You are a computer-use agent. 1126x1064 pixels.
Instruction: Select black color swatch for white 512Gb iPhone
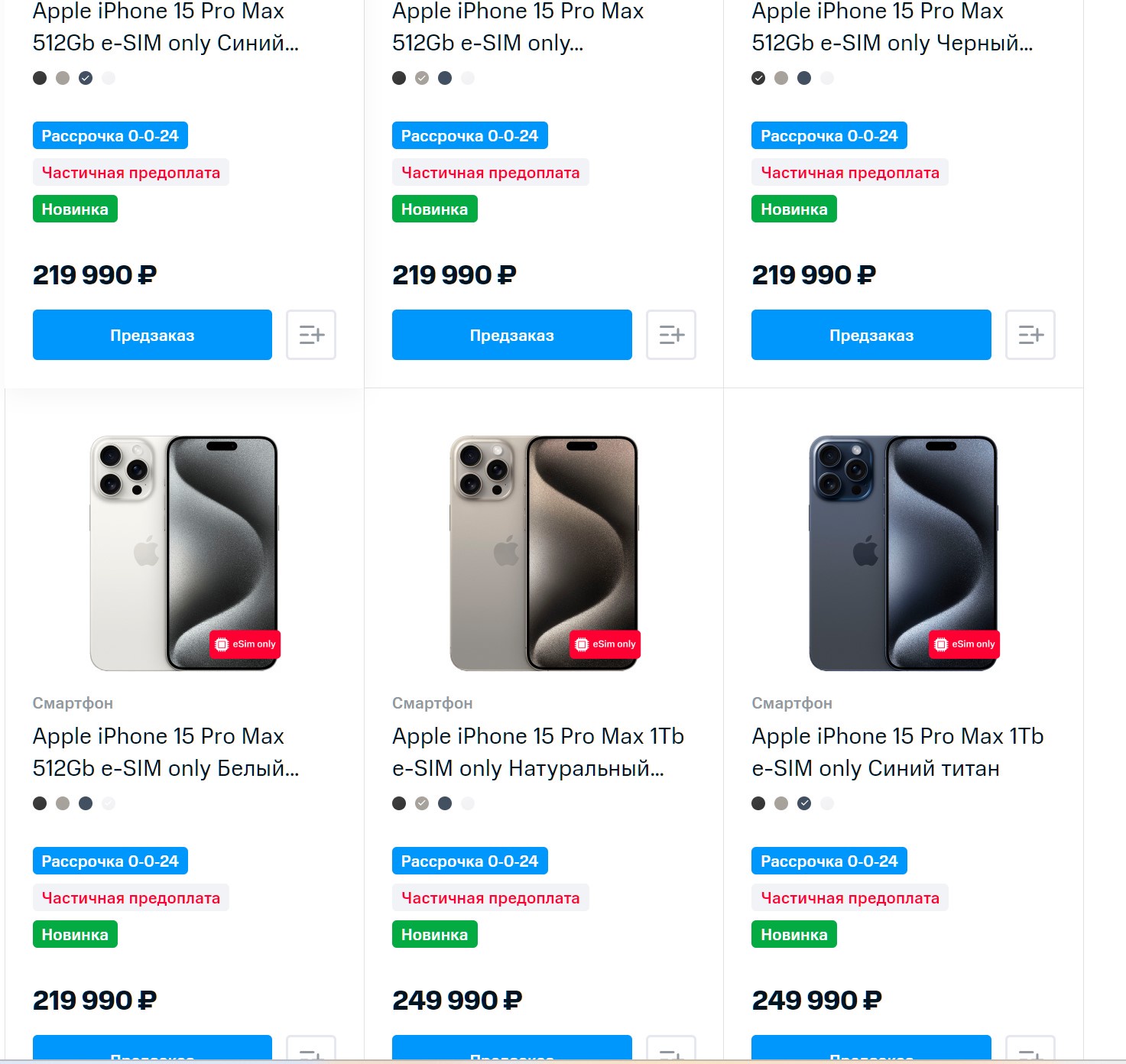(x=40, y=803)
